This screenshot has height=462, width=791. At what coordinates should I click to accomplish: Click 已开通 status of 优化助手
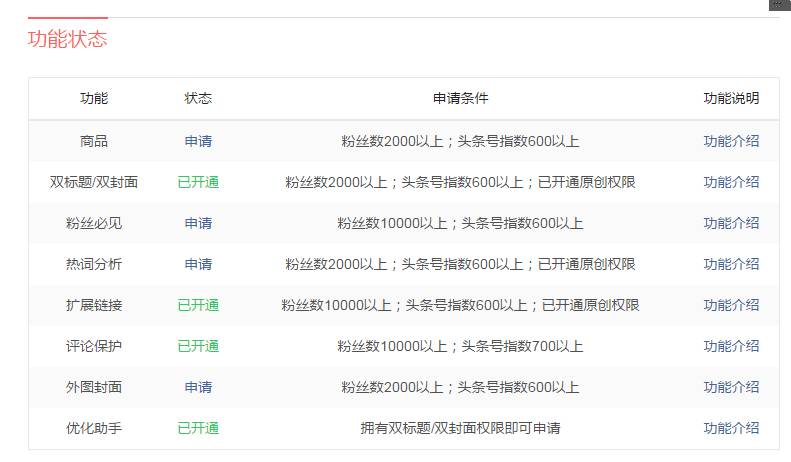pos(198,428)
